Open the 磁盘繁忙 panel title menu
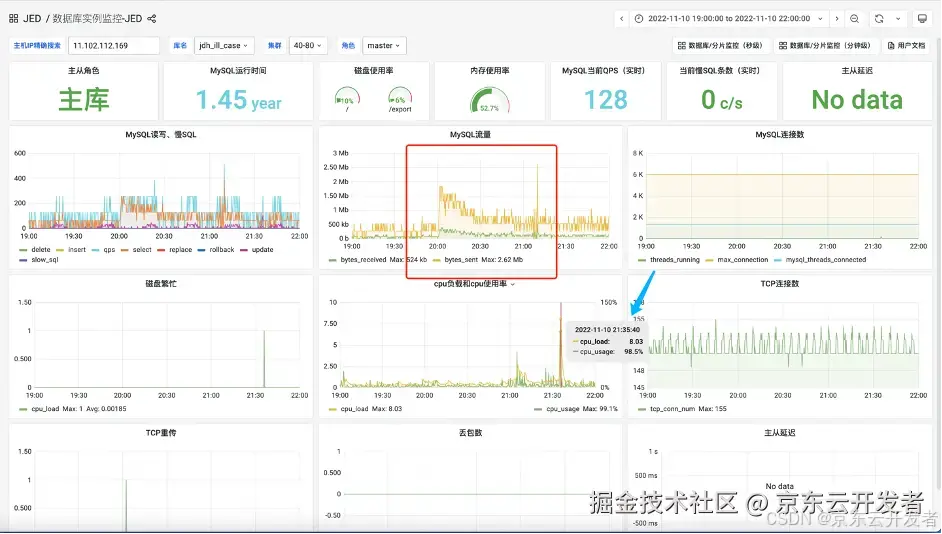This screenshot has width=942, height=534. click(x=160, y=284)
